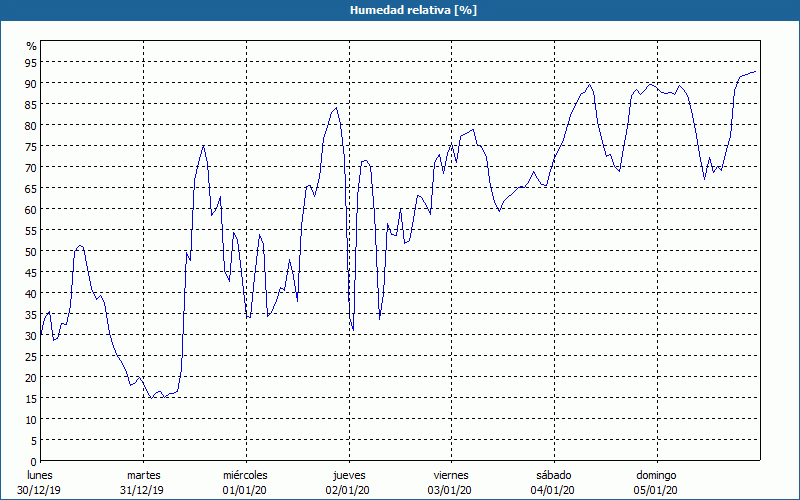Image resolution: width=800 pixels, height=500 pixels.
Task: Click the 80 y-axis value
Action: click(31, 126)
